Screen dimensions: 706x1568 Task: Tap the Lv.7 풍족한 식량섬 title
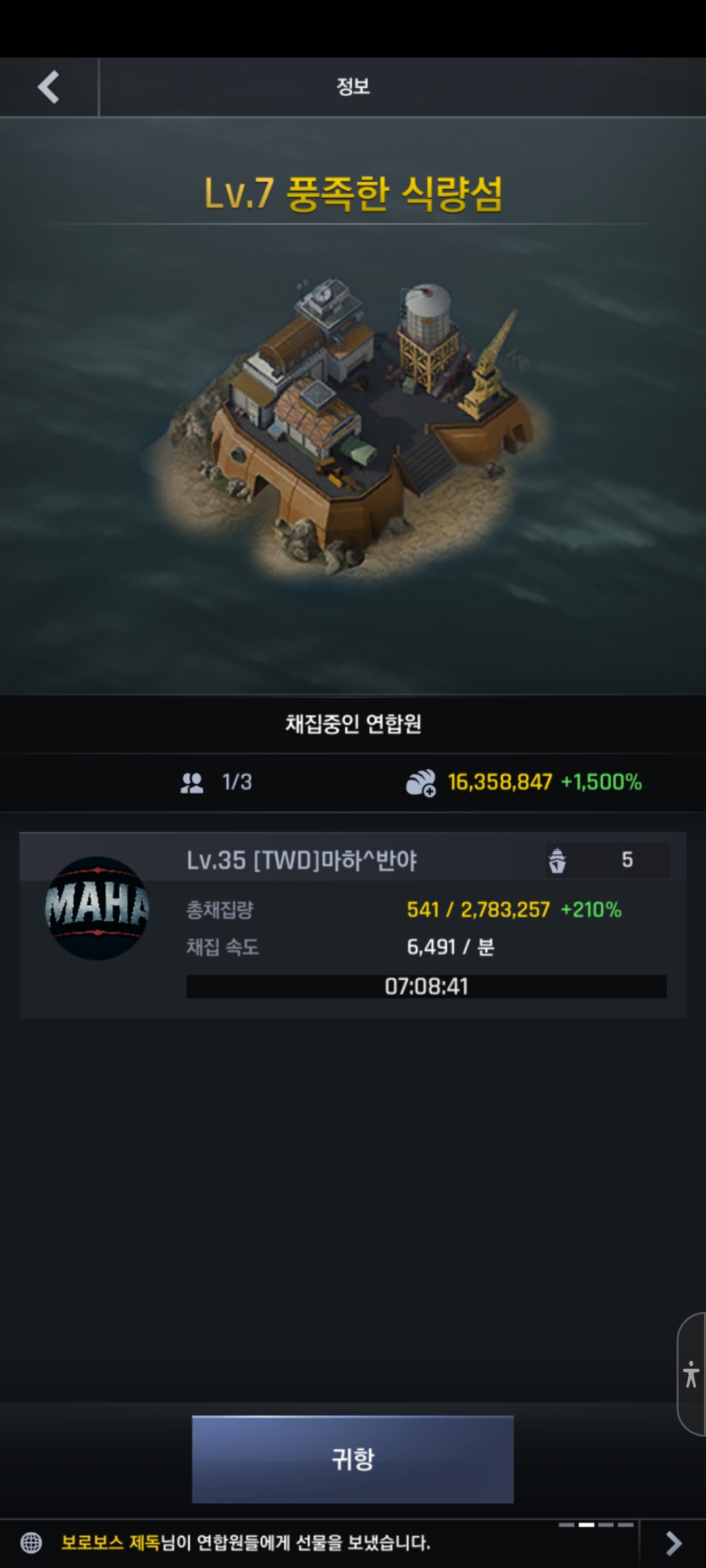pyautogui.click(x=353, y=193)
